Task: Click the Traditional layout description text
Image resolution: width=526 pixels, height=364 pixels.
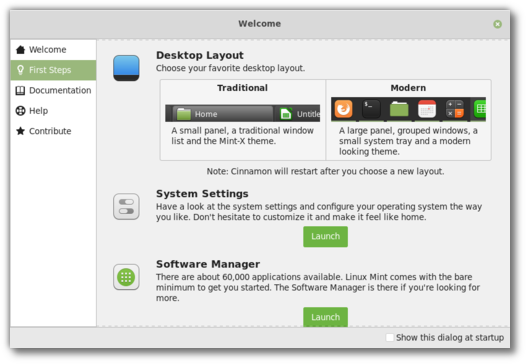Action: (x=243, y=136)
